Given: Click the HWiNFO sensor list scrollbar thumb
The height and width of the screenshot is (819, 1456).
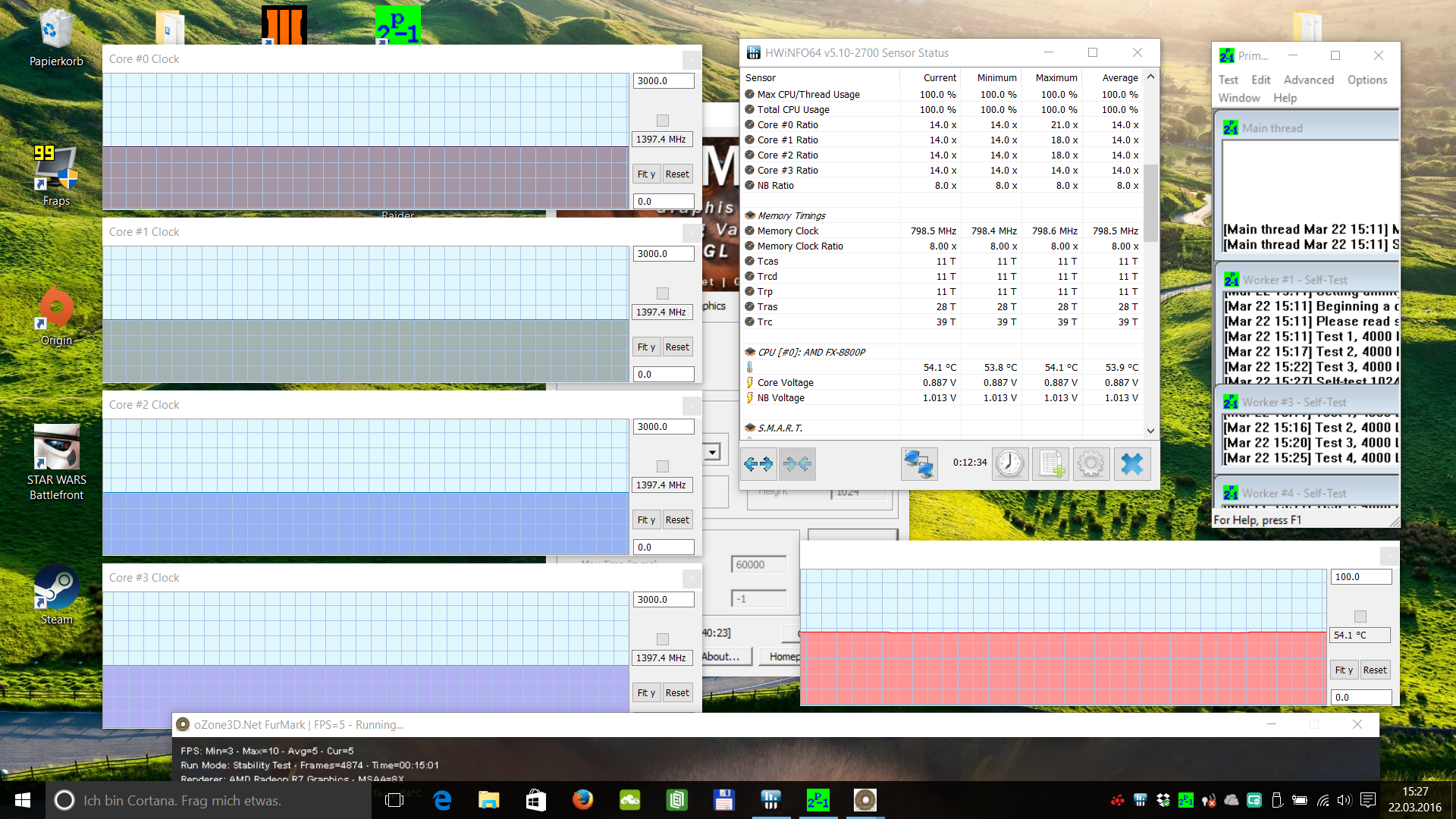Looking at the screenshot, I should point(1150,202).
